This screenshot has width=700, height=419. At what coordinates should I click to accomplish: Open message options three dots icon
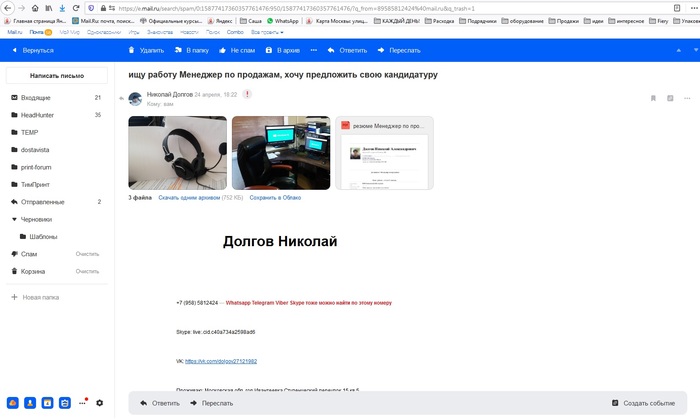click(x=687, y=98)
